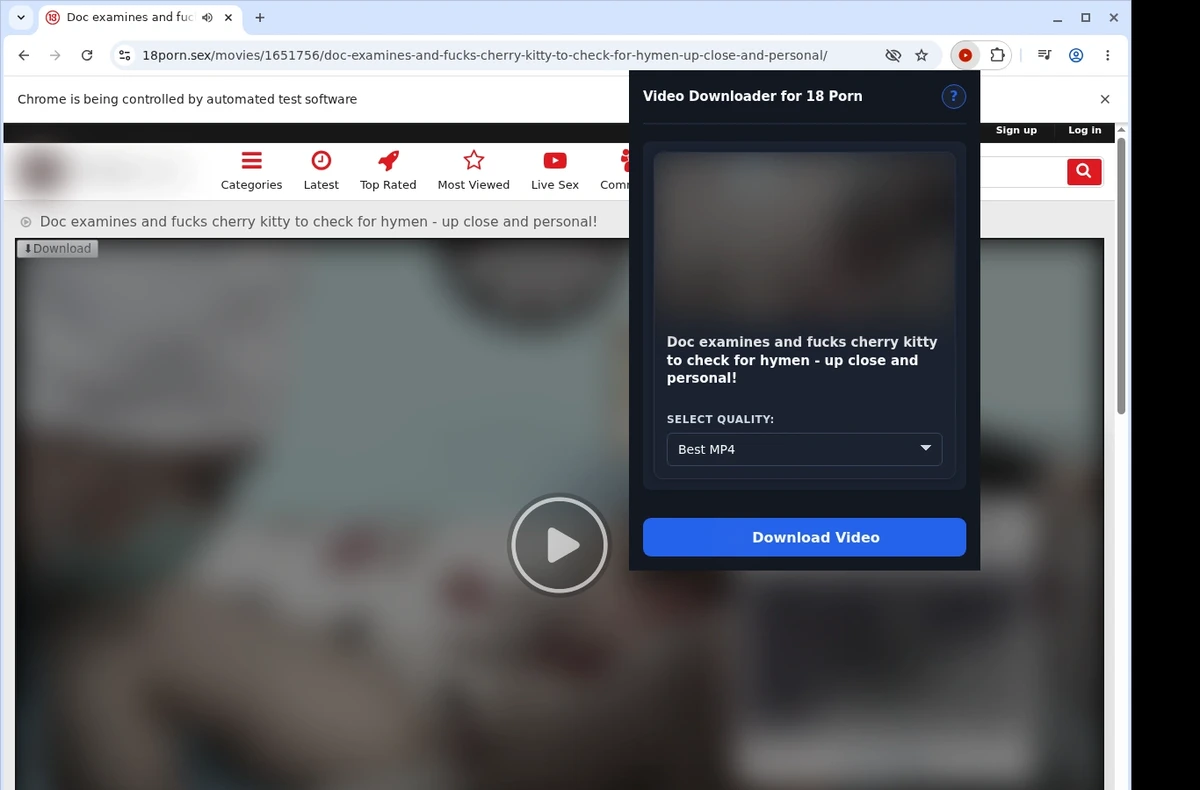Open the Chrome three-dot menu

(1107, 56)
